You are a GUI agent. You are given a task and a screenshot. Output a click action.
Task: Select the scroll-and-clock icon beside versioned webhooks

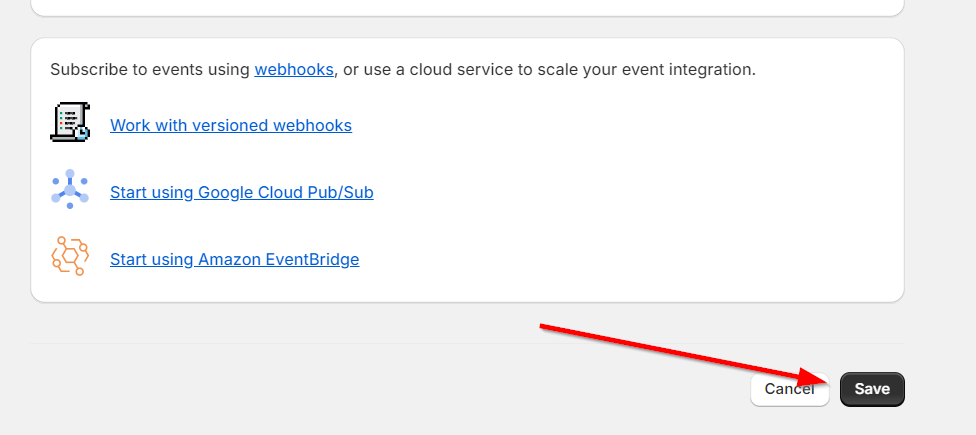coord(70,123)
